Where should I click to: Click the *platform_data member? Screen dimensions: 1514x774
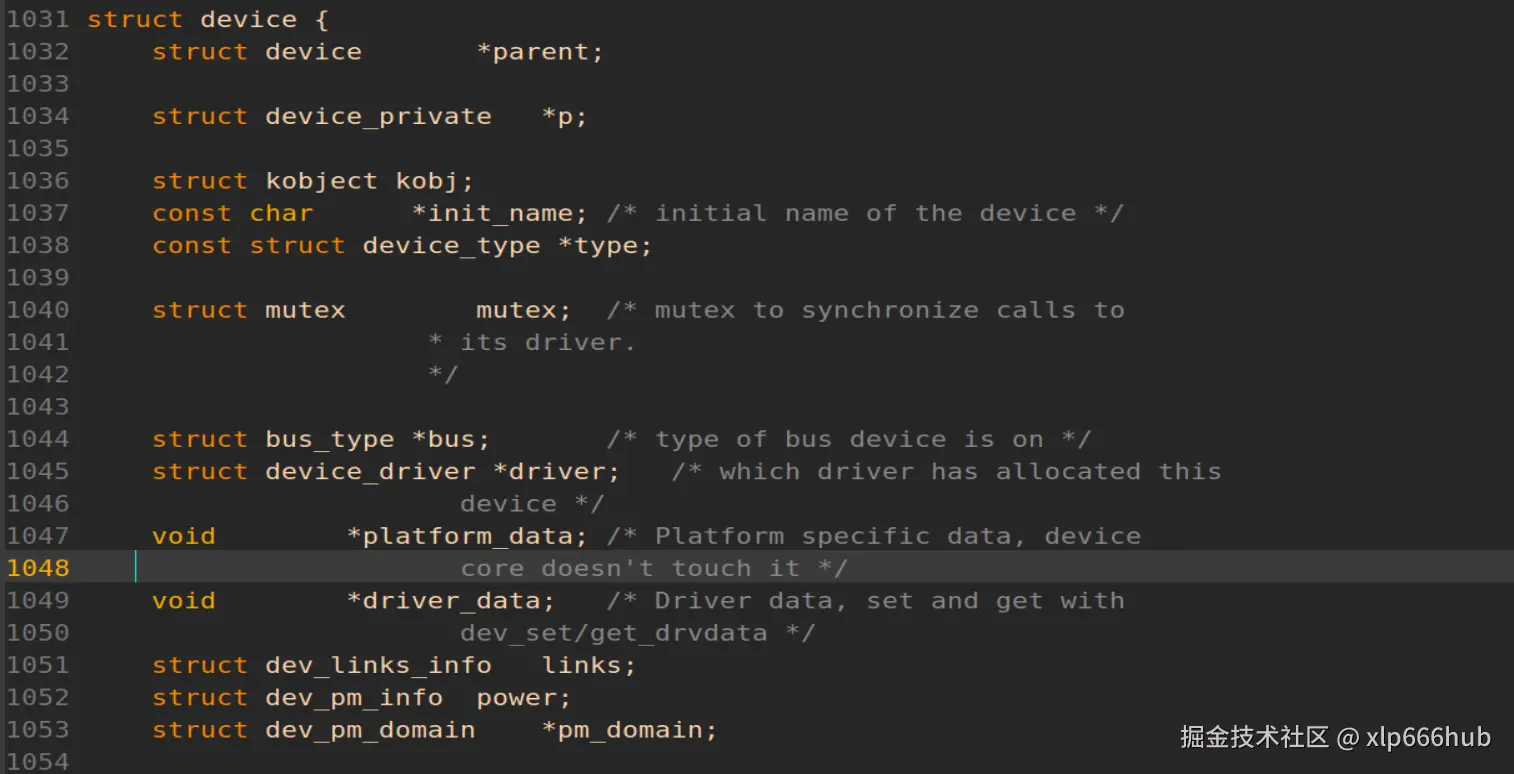466,536
